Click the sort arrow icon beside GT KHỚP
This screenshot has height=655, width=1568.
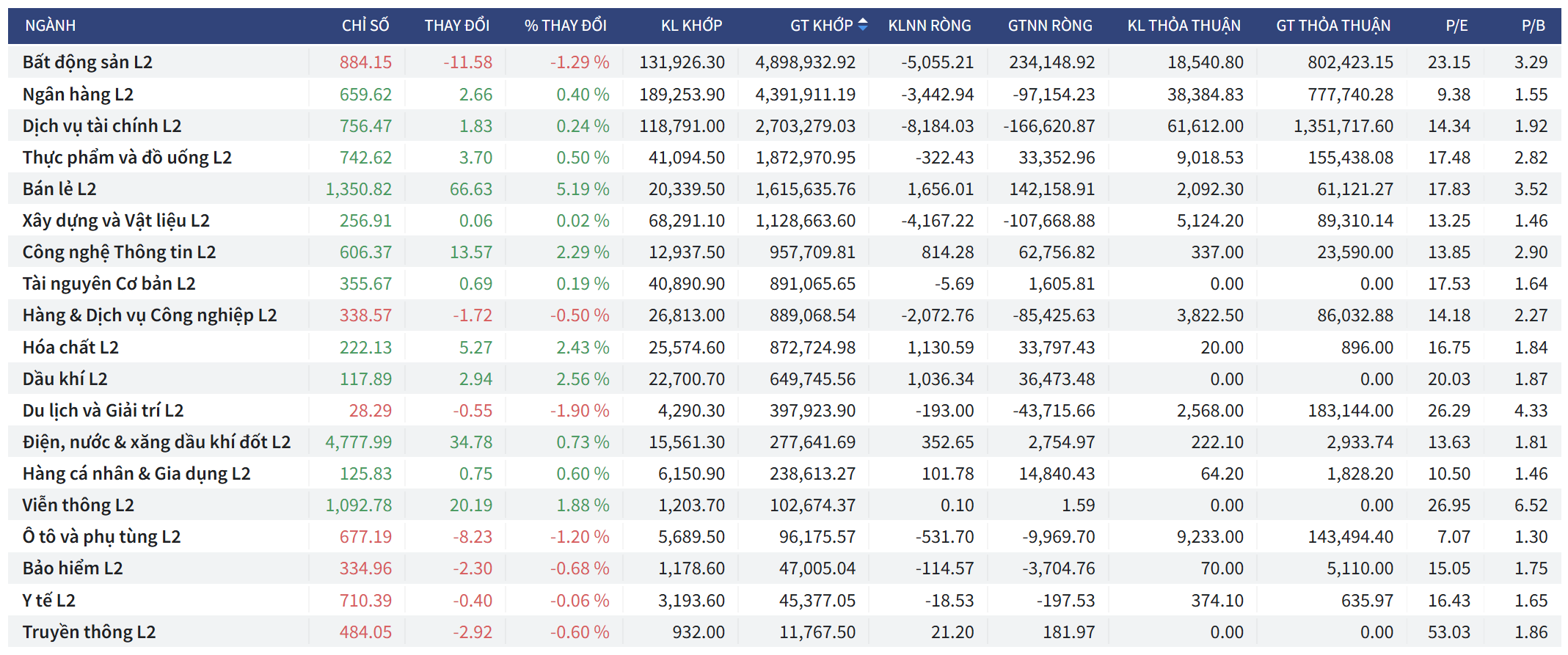(x=863, y=25)
